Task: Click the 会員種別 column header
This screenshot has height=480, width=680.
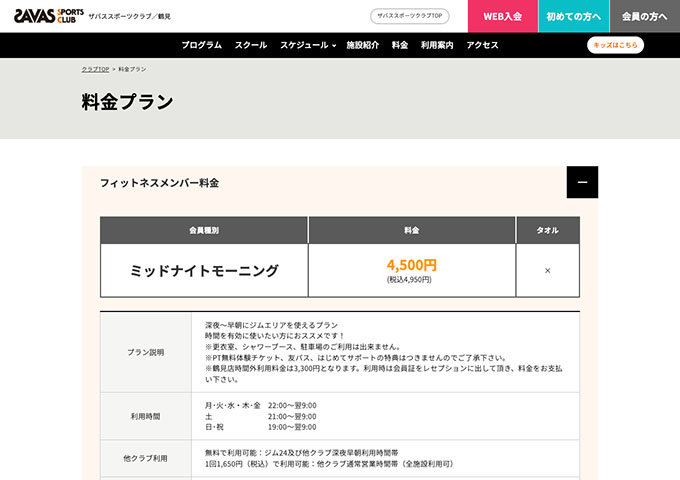Action: [x=204, y=230]
